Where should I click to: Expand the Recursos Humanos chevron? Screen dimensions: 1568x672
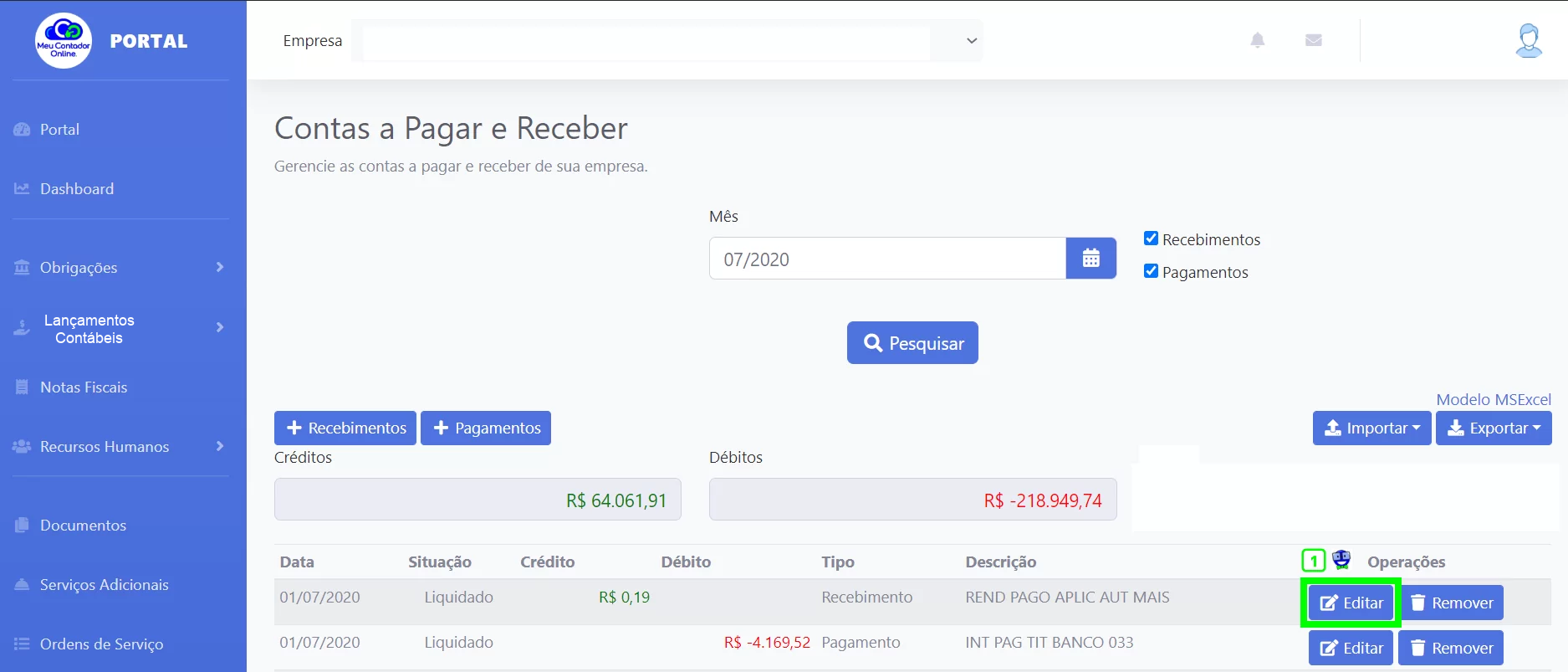[220, 446]
